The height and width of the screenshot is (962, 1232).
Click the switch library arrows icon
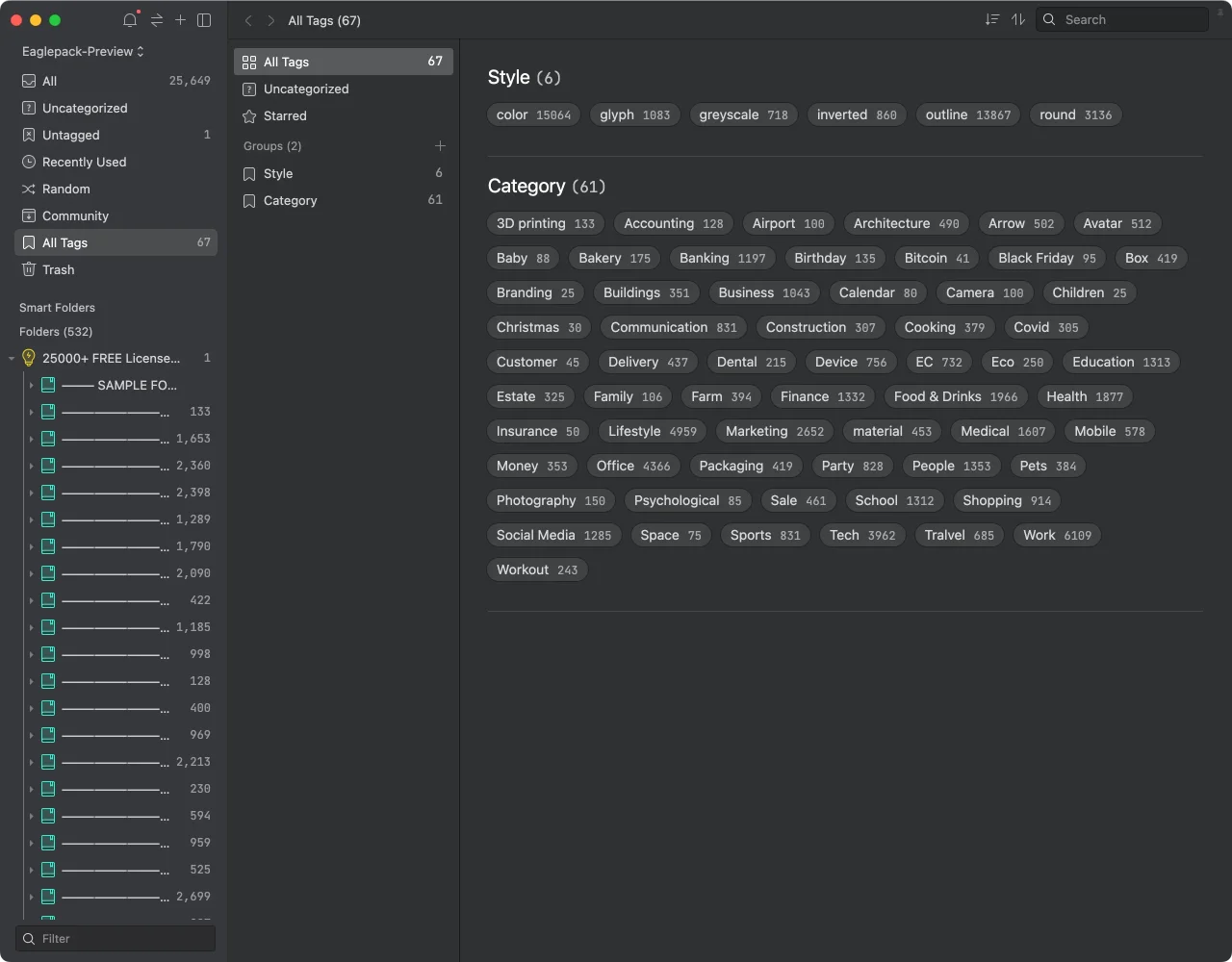click(x=156, y=20)
